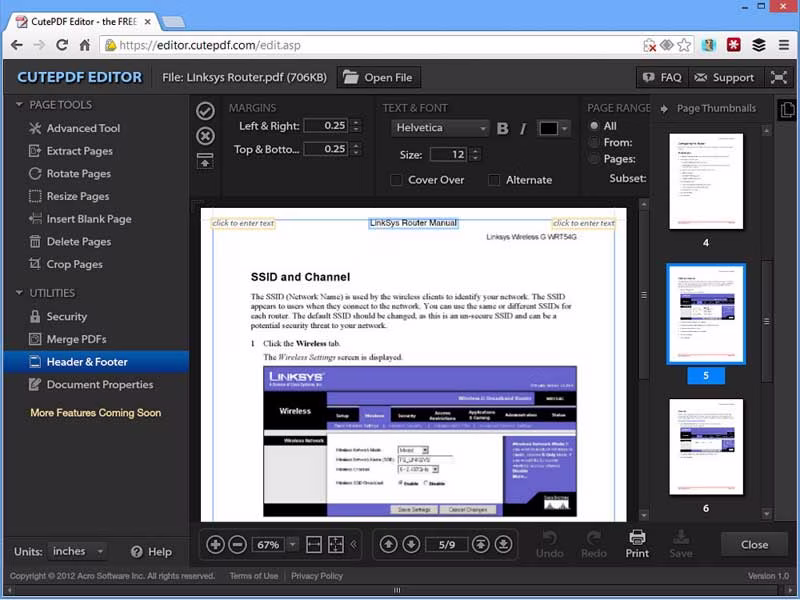Jump to last page icon
Screen dimensions: 800x600
(x=503, y=544)
